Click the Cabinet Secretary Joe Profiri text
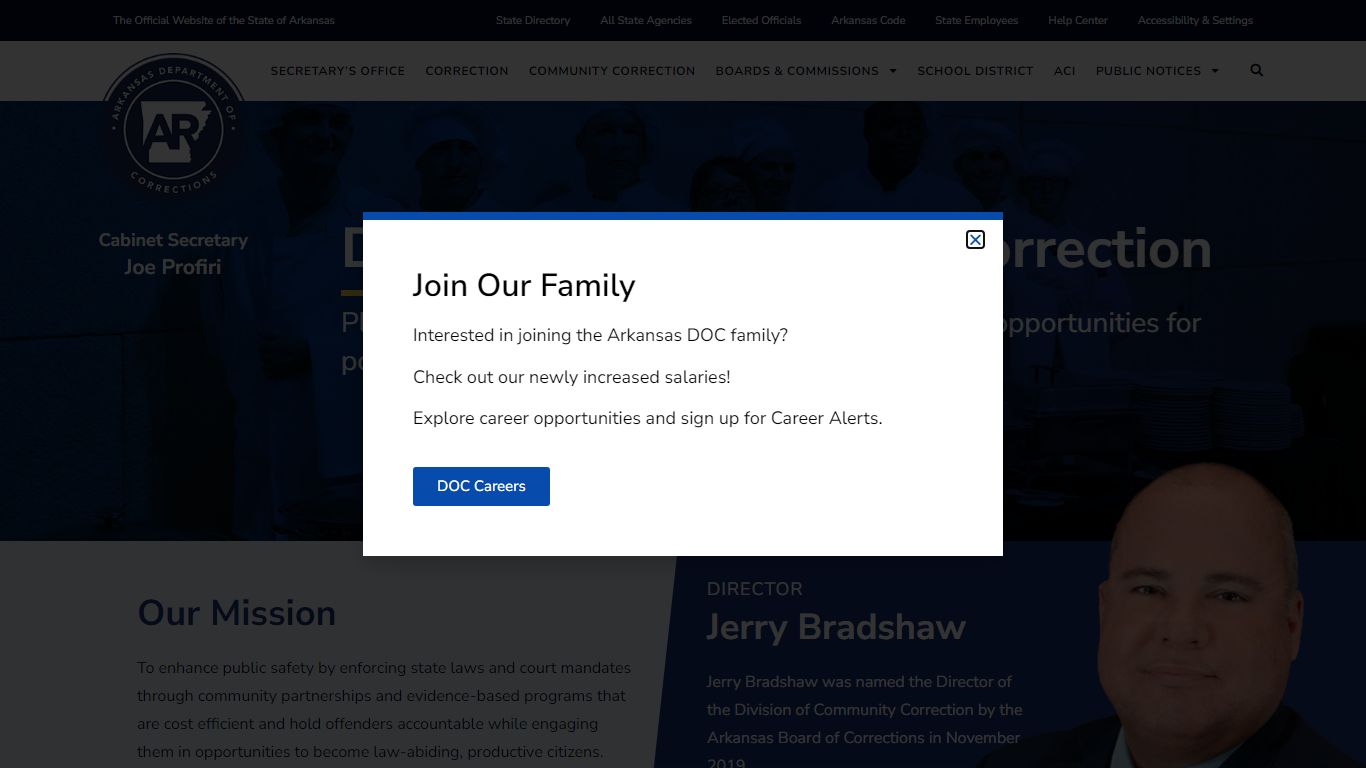Viewport: 1366px width, 768px height. click(x=173, y=254)
